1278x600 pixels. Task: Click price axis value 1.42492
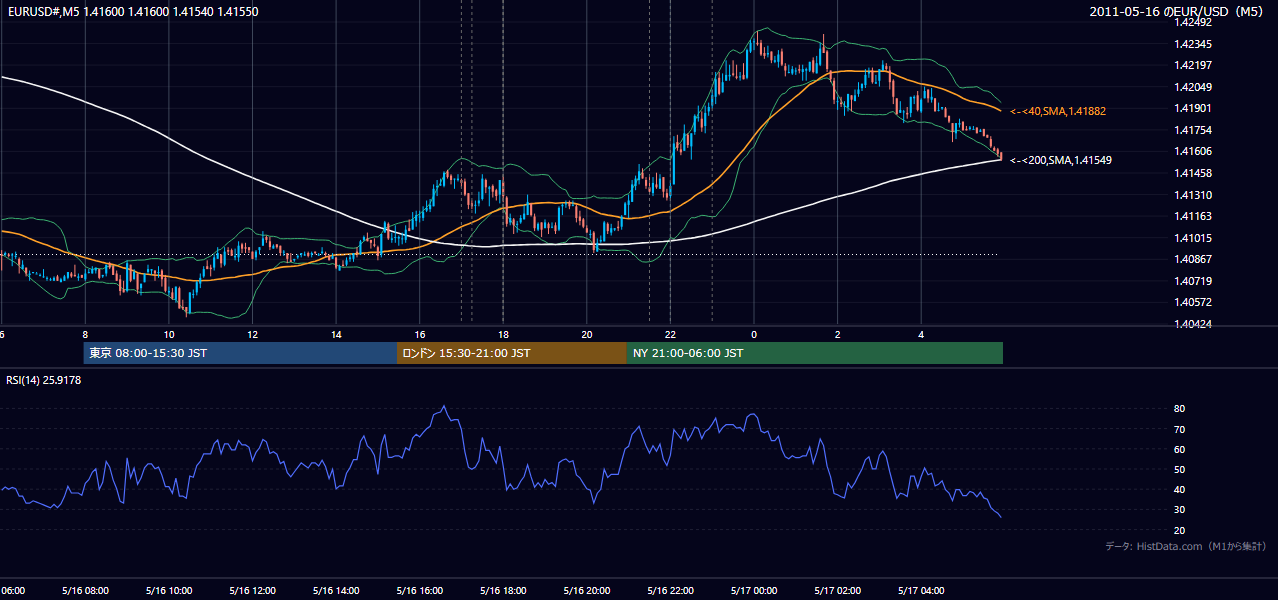coord(1193,22)
